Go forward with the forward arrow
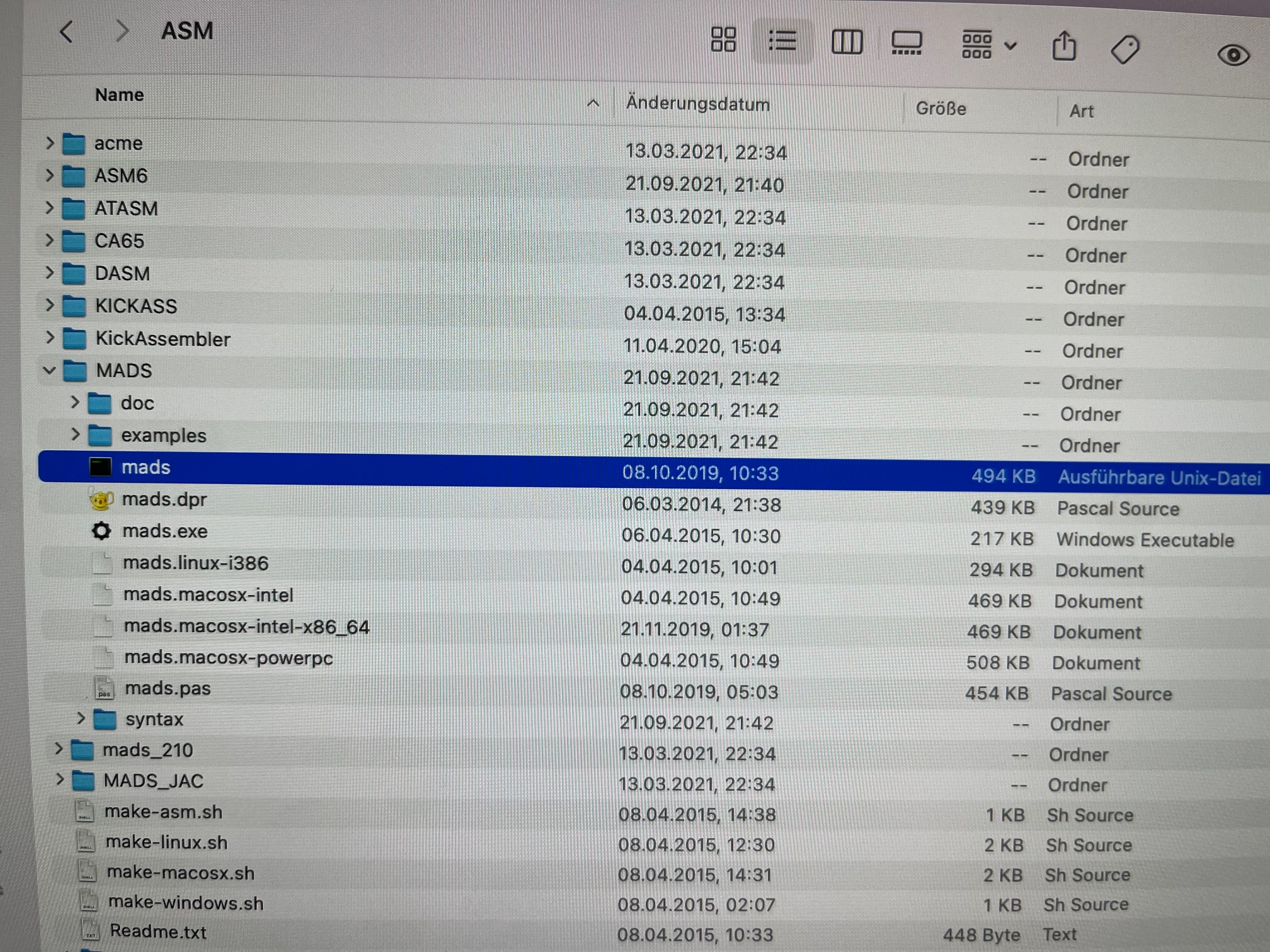Image resolution: width=1270 pixels, height=952 pixels. pyautogui.click(x=122, y=31)
